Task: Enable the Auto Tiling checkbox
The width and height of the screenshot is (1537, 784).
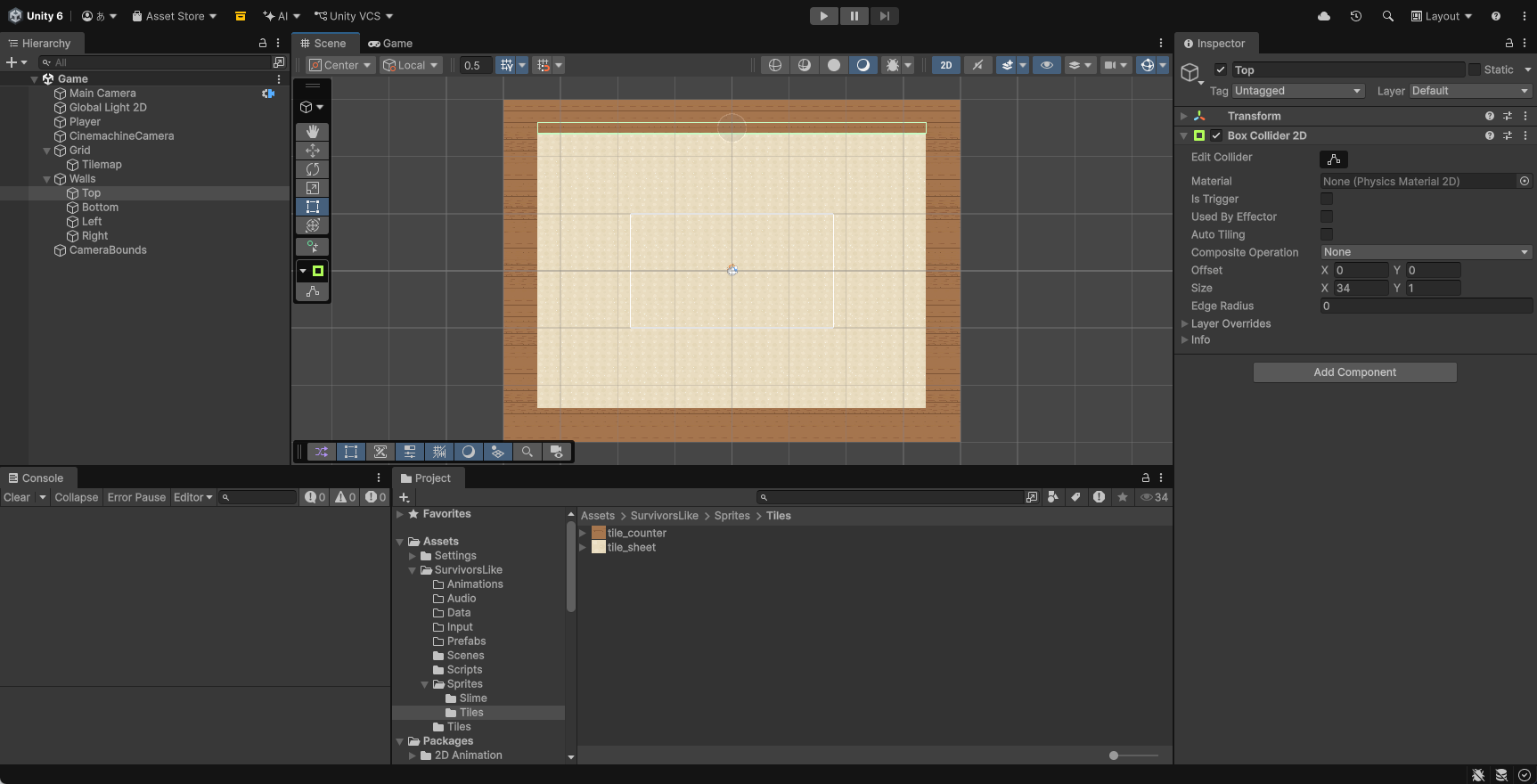Action: (x=1327, y=234)
